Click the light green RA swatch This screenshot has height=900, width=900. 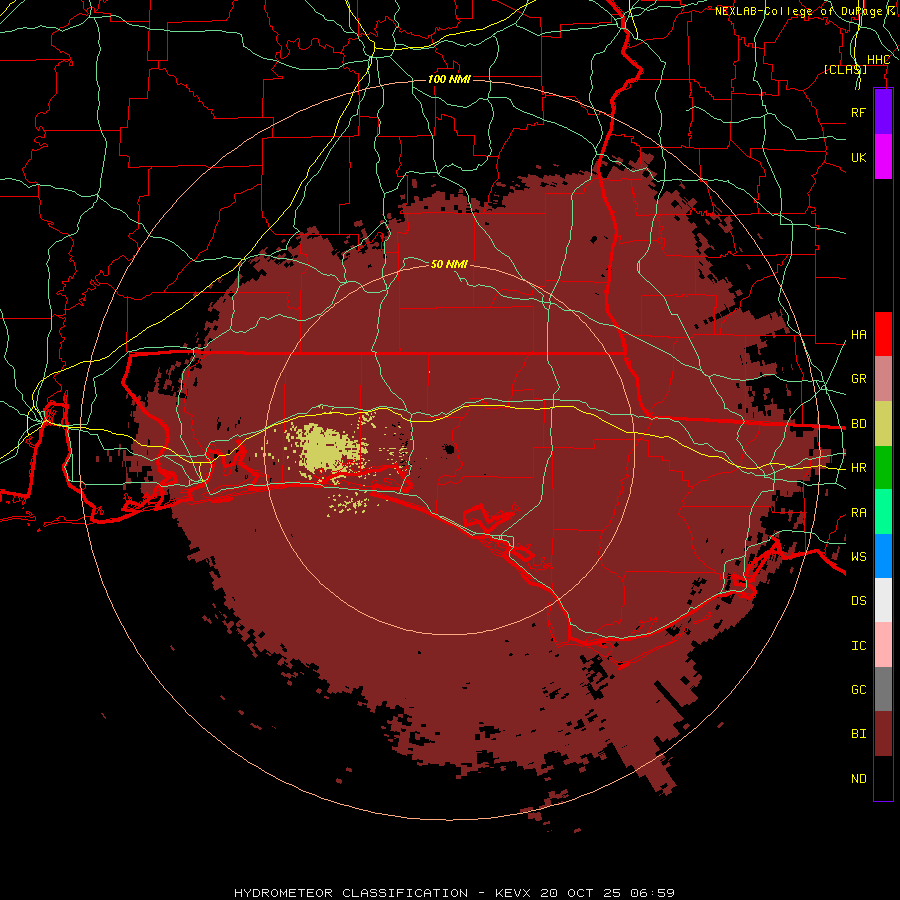(x=883, y=512)
